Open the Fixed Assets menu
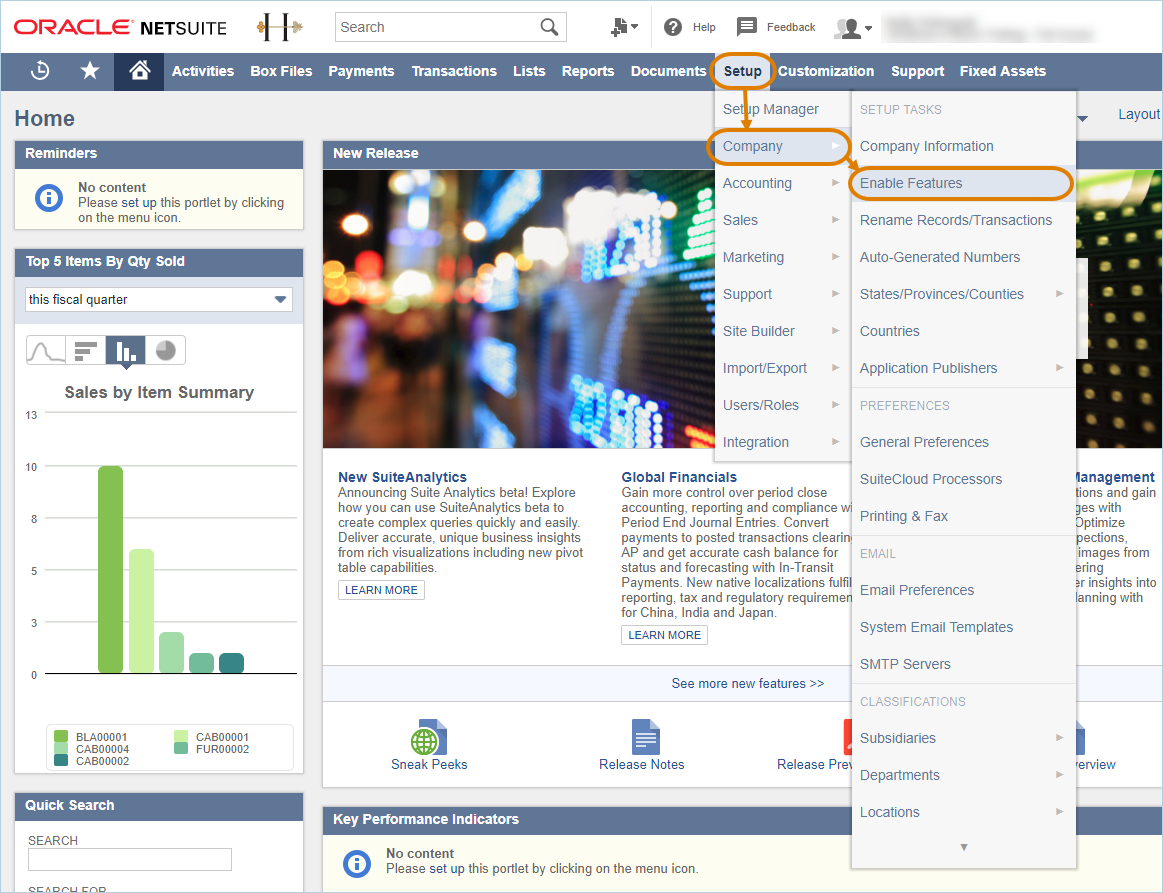The height and width of the screenshot is (893, 1163). click(1003, 71)
